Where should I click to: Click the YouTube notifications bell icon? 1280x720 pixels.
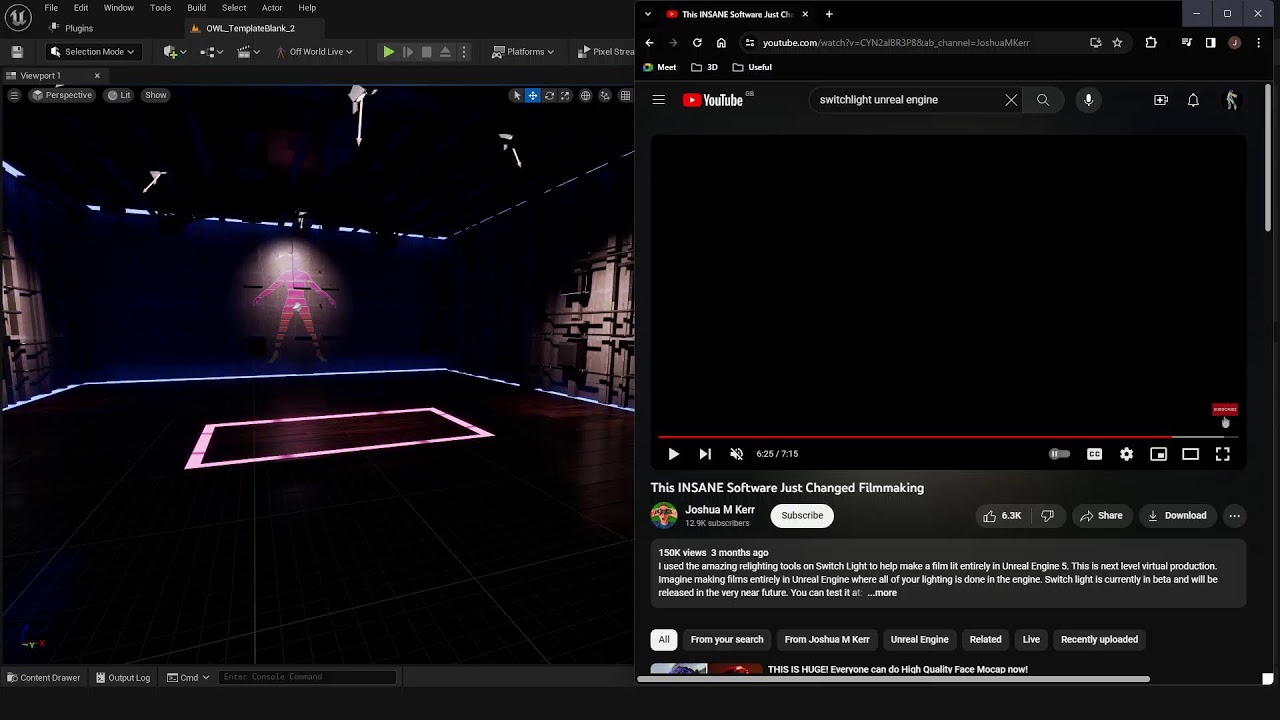[1193, 100]
